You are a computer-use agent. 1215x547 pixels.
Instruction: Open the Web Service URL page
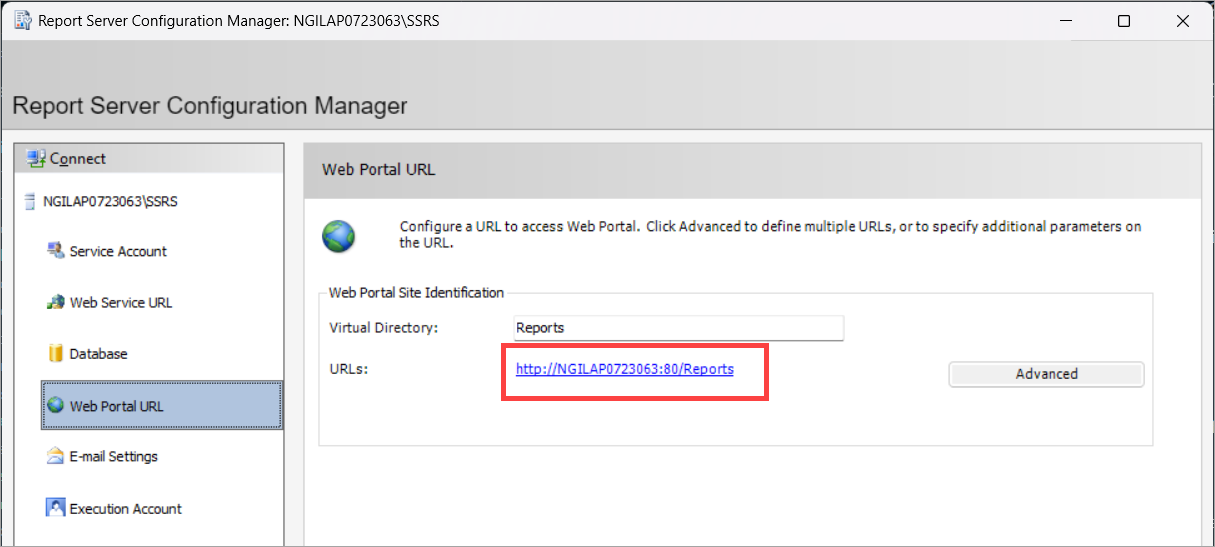pyautogui.click(x=121, y=303)
